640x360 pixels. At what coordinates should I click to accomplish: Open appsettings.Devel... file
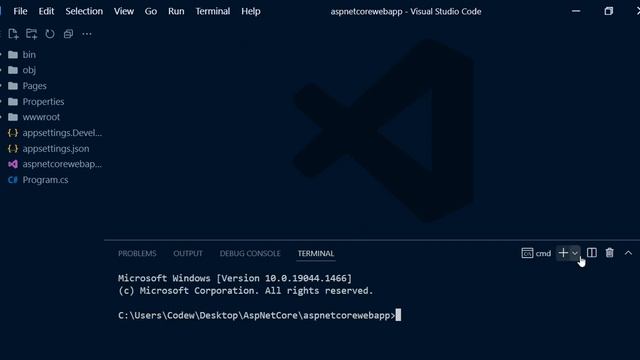click(62, 133)
